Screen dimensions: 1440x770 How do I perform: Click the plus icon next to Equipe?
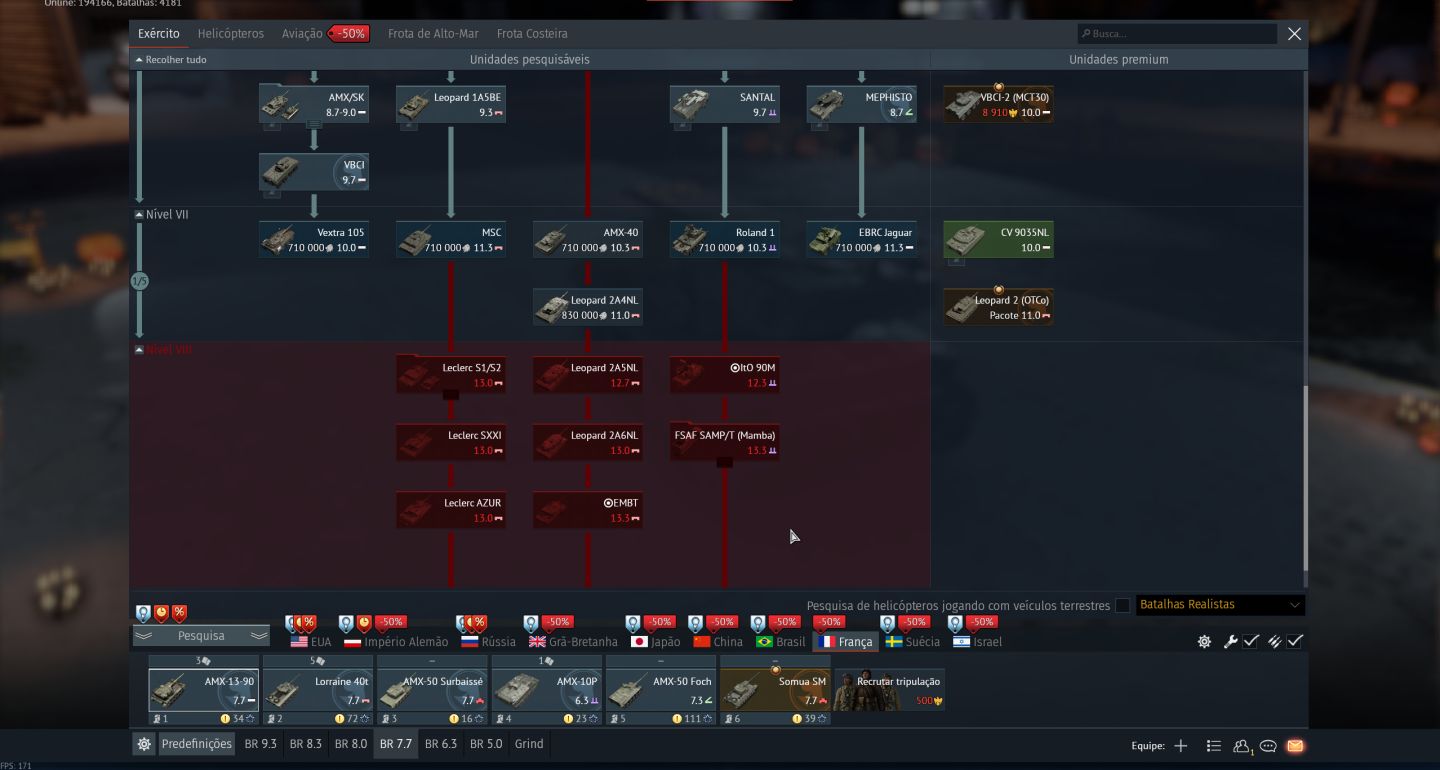pos(1181,746)
